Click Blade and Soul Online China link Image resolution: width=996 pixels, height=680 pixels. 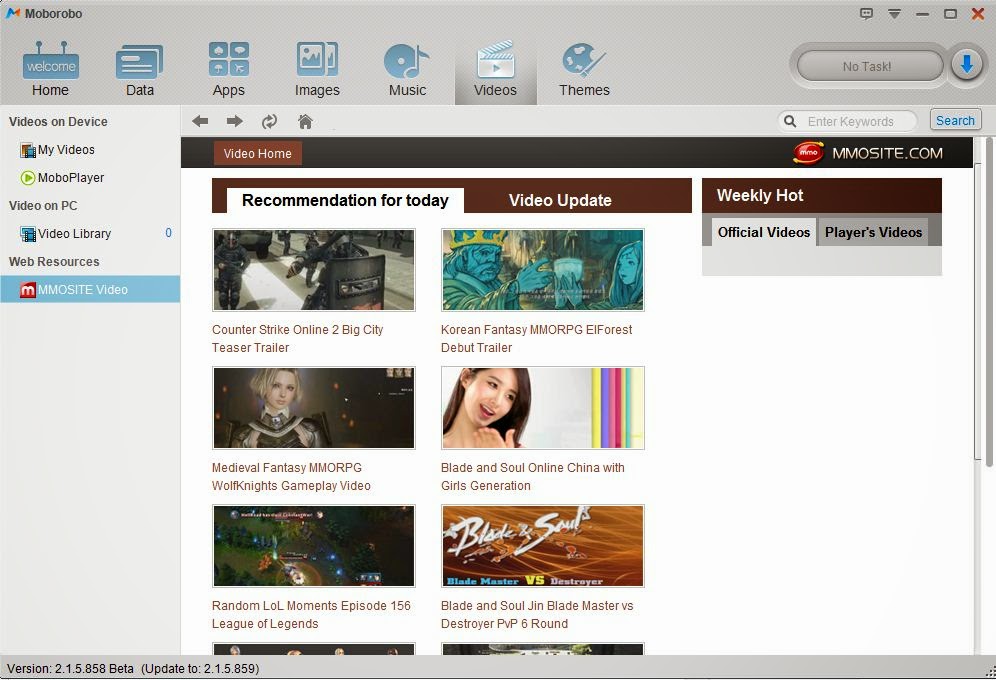[x=532, y=476]
